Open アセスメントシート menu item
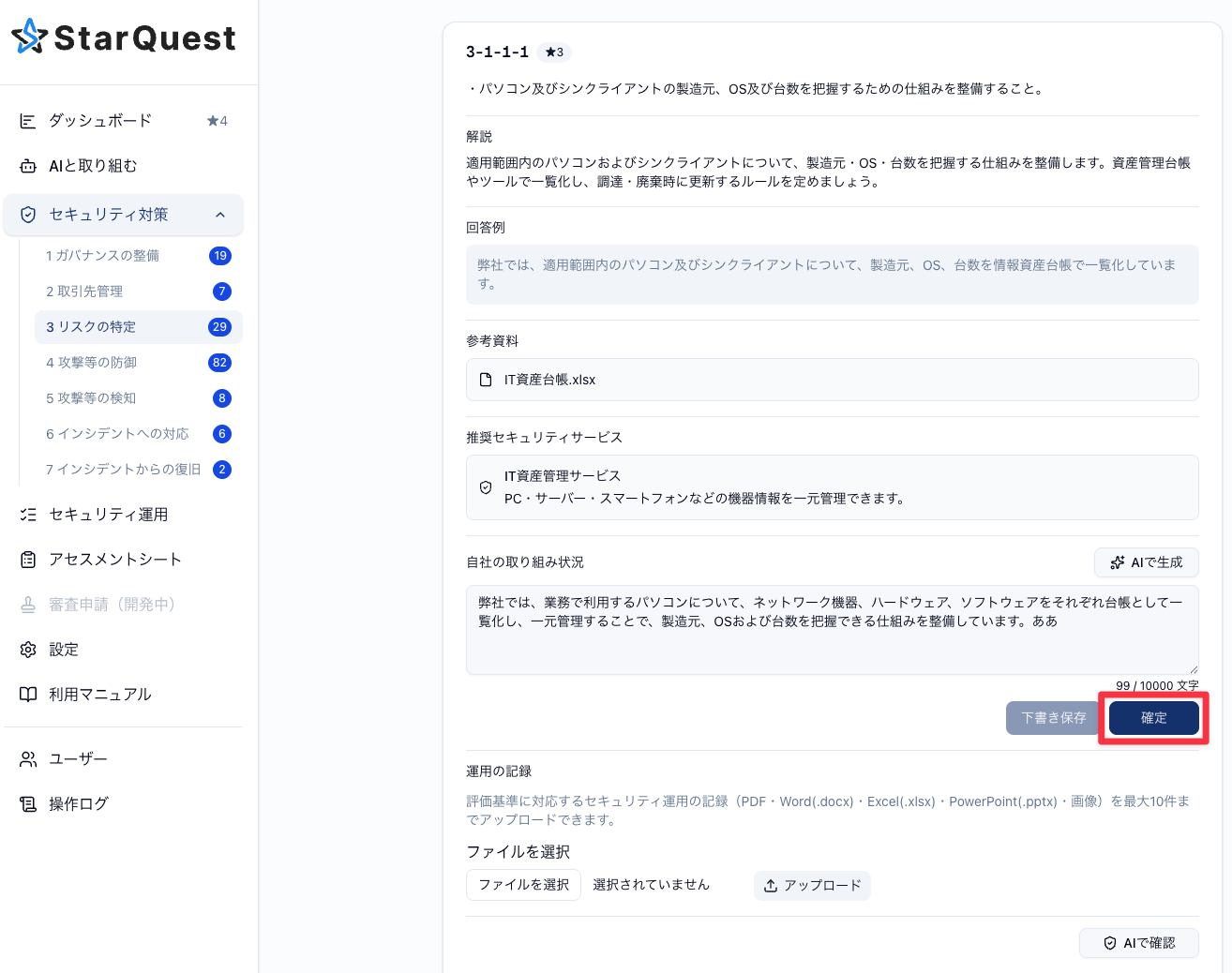Screen dimensions: 1232x973 (123, 560)
